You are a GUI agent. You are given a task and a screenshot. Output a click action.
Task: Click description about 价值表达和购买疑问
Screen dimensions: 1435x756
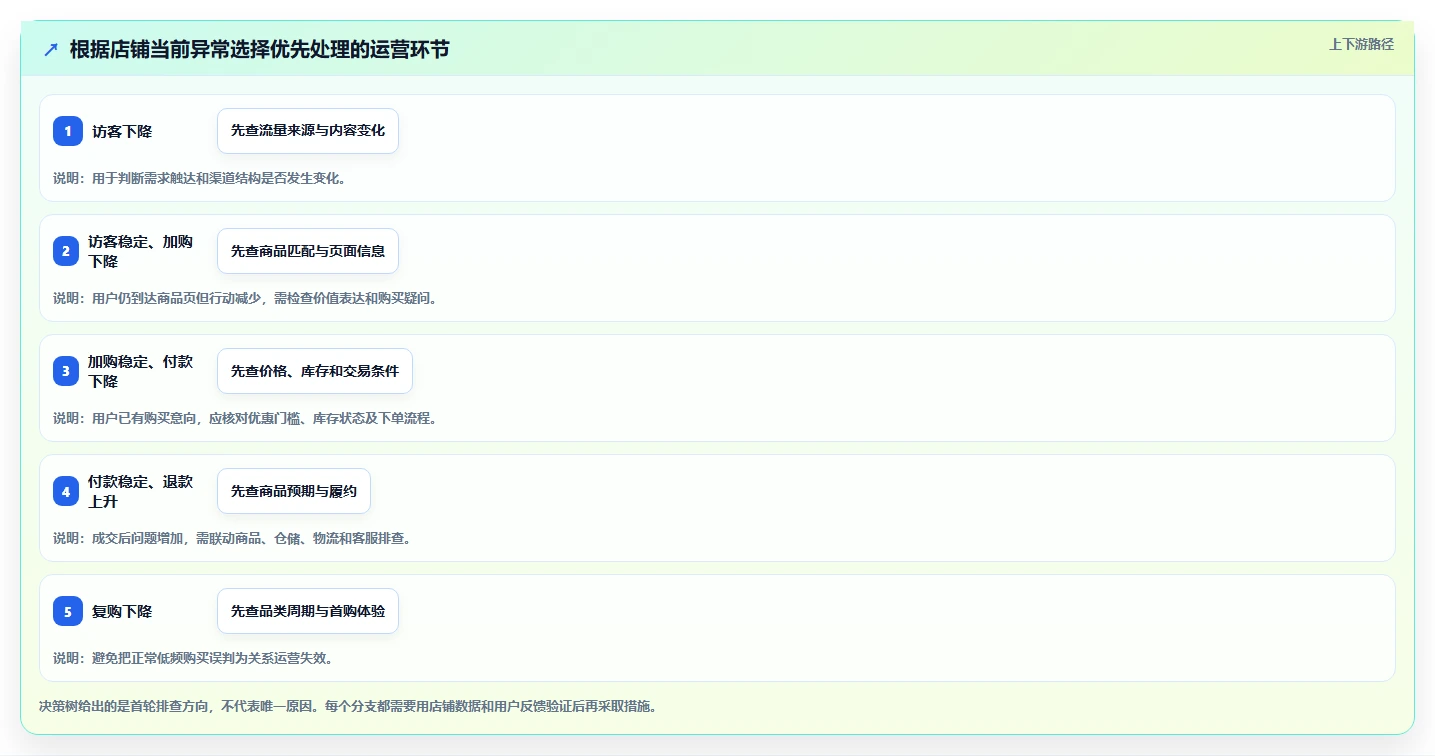[x=245, y=298]
